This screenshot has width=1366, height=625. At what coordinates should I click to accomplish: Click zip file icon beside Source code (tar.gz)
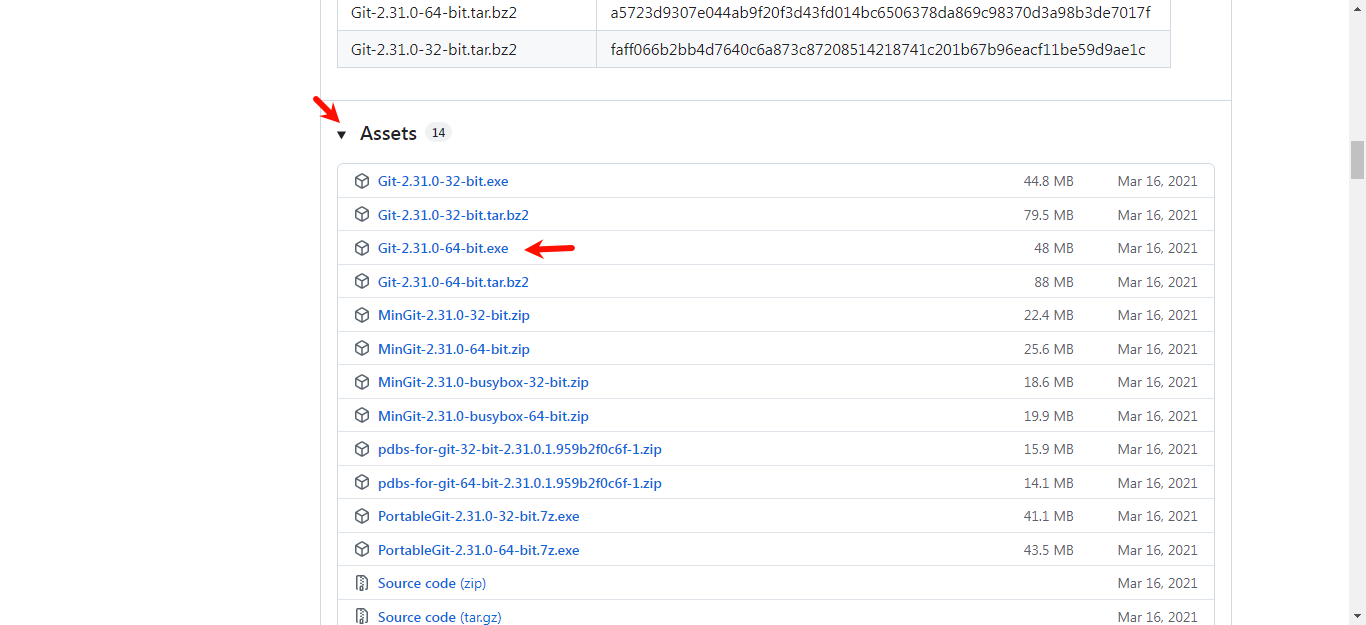pos(362,617)
